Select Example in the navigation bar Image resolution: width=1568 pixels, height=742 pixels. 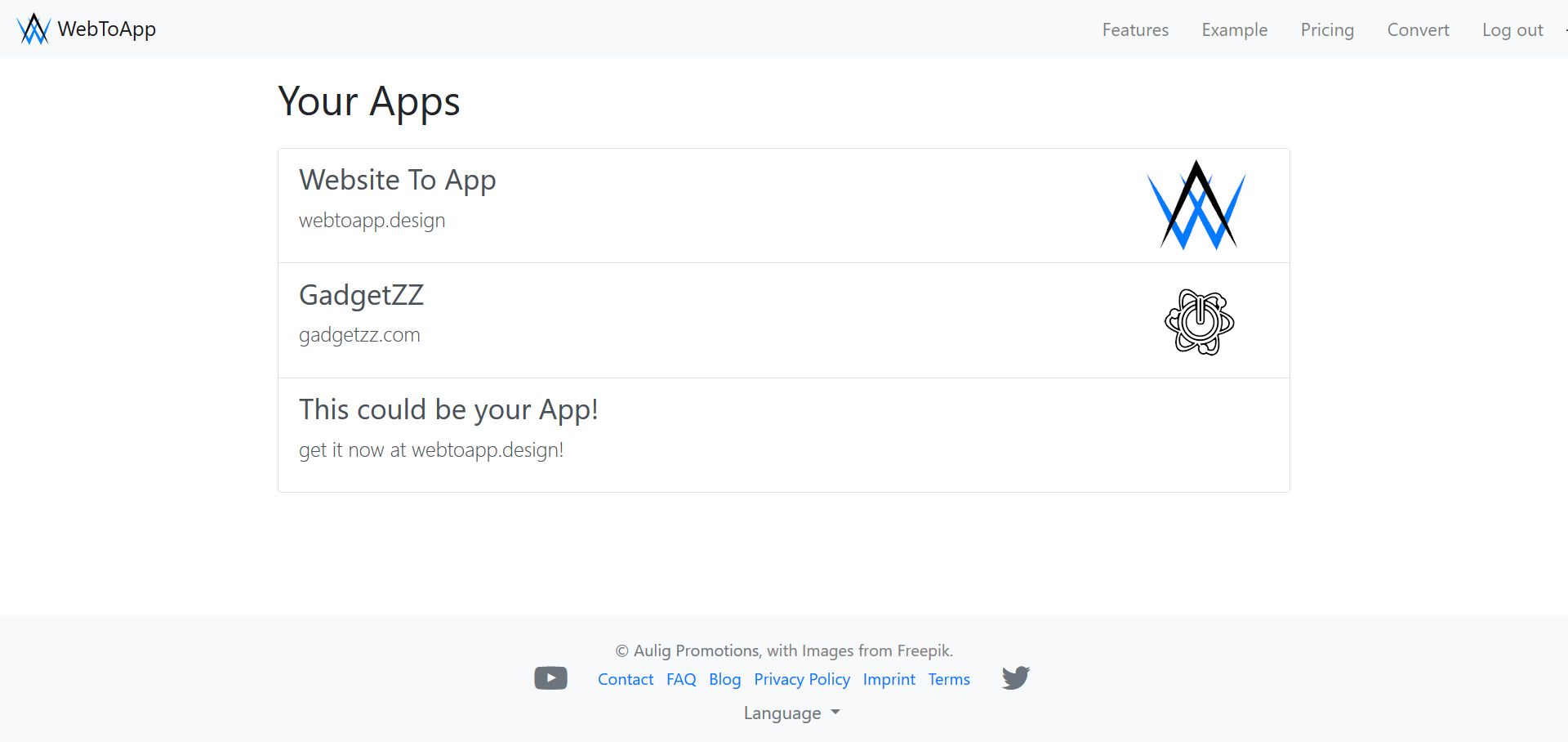click(x=1234, y=29)
